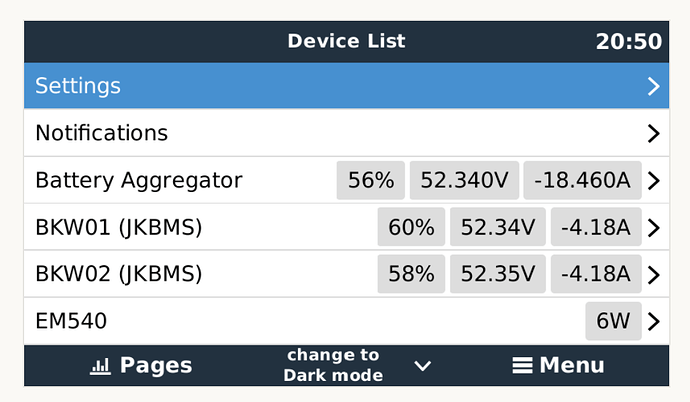690x402 pixels.
Task: Toggle change to Dark mode
Action: click(333, 365)
